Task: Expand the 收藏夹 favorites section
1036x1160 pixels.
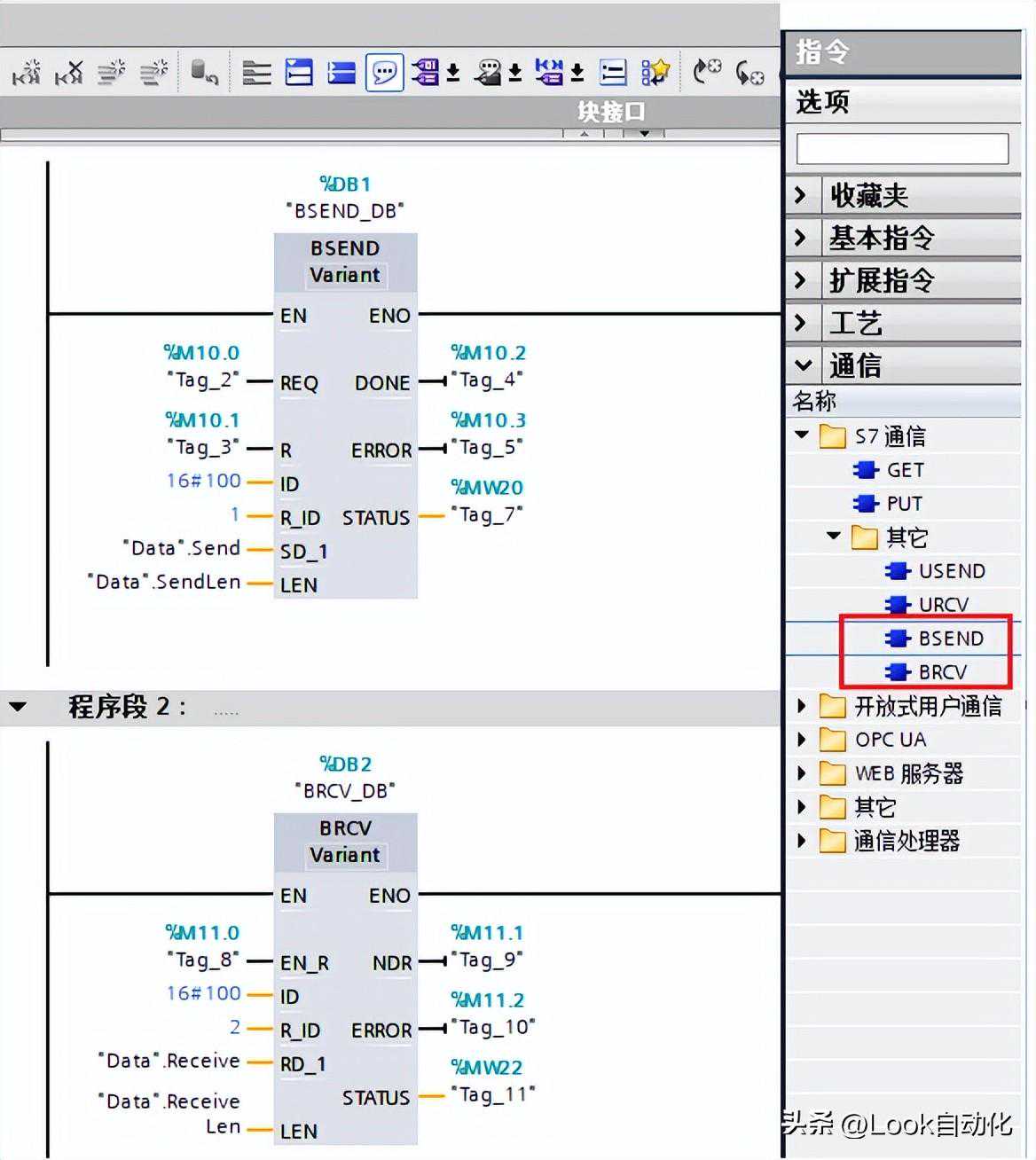Action: click(x=801, y=195)
